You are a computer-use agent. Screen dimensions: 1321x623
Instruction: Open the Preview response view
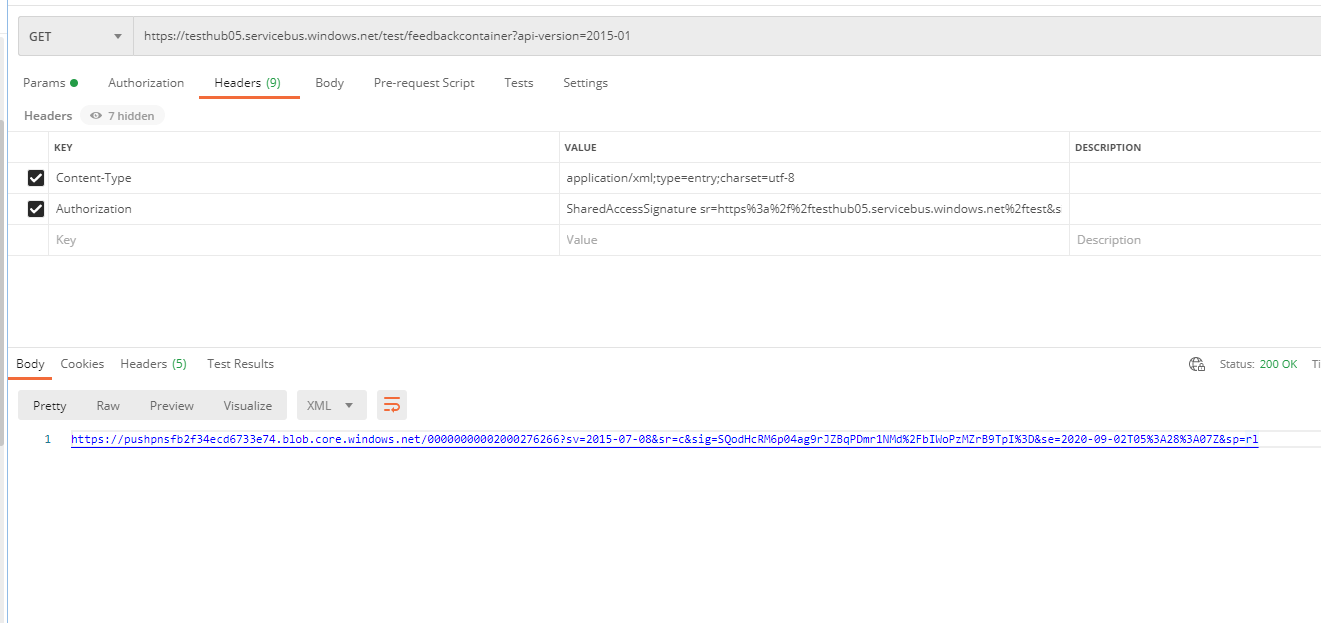pyautogui.click(x=171, y=405)
